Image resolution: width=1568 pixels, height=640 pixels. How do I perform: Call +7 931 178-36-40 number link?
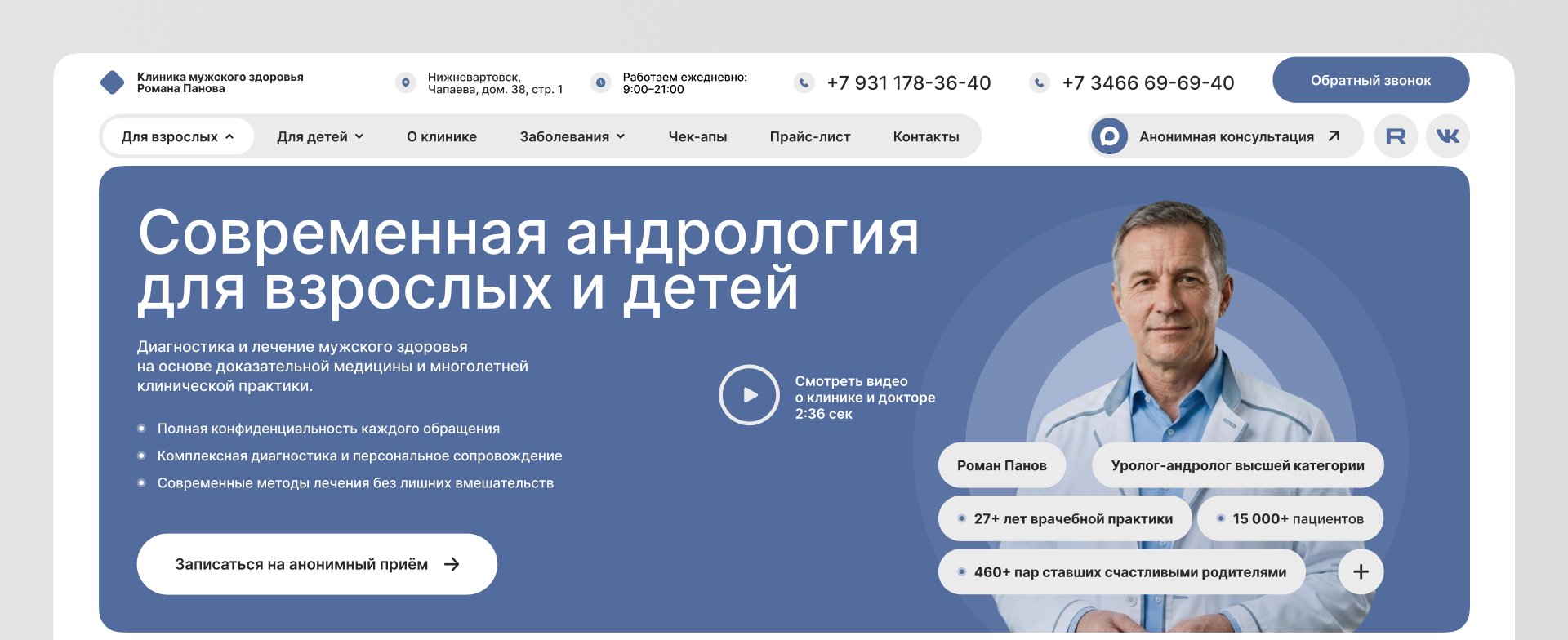[x=908, y=82]
